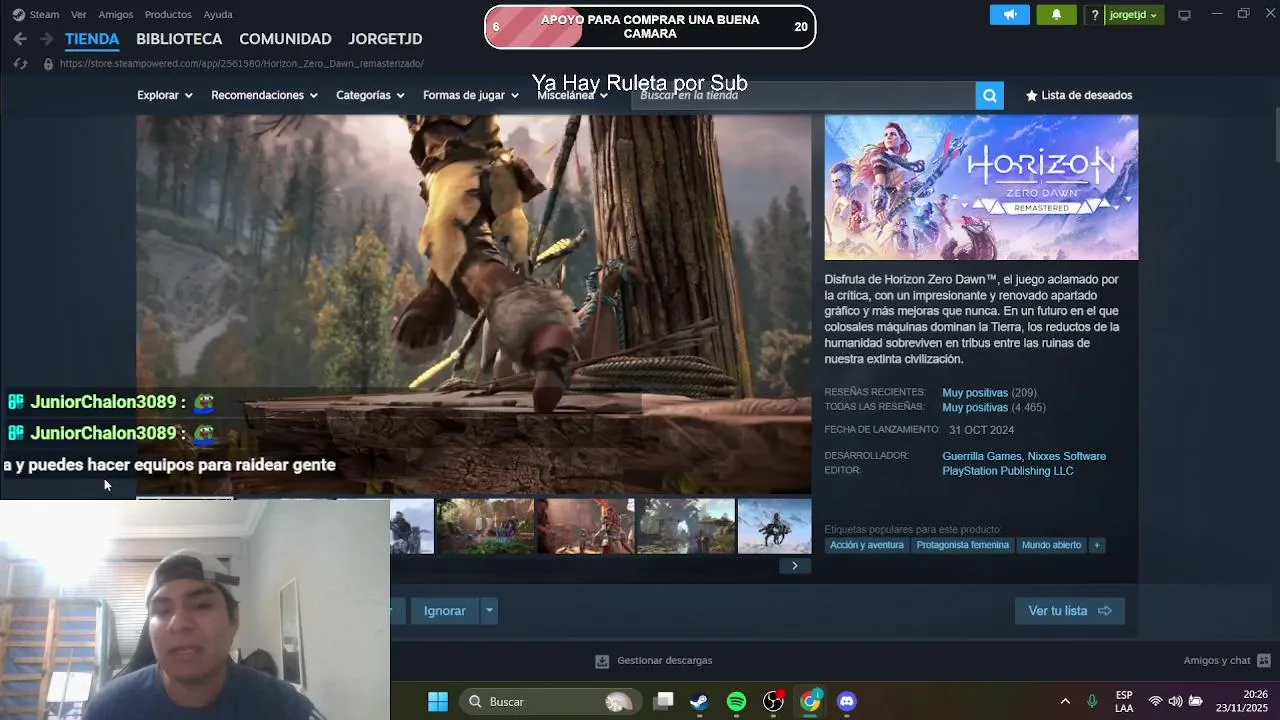Click Ver tu lista button
1280x720 pixels.
pyautogui.click(x=1070, y=611)
